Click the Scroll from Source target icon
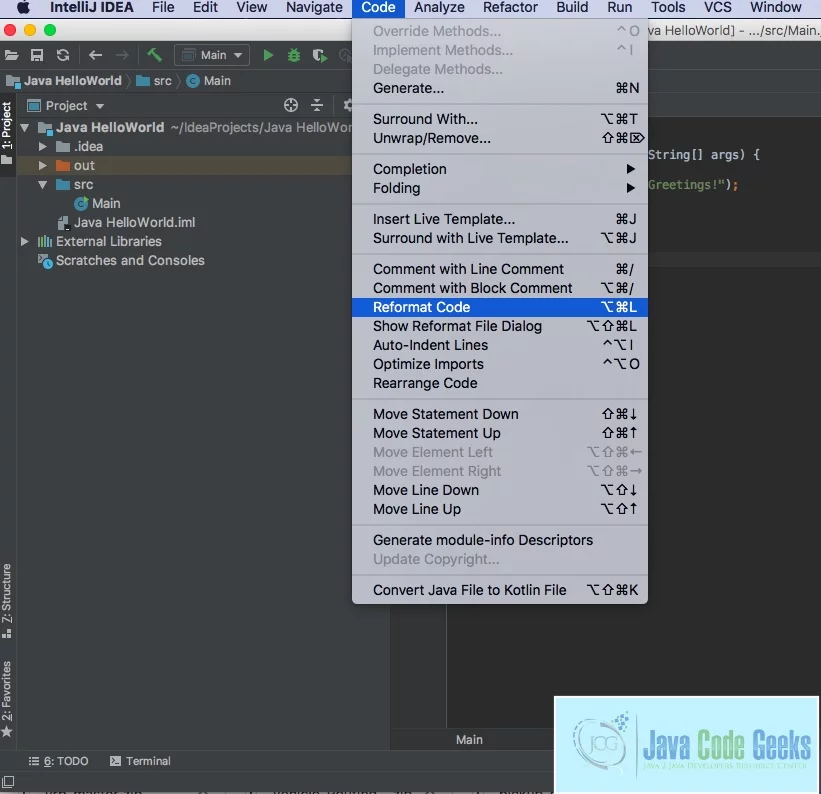 [x=291, y=105]
